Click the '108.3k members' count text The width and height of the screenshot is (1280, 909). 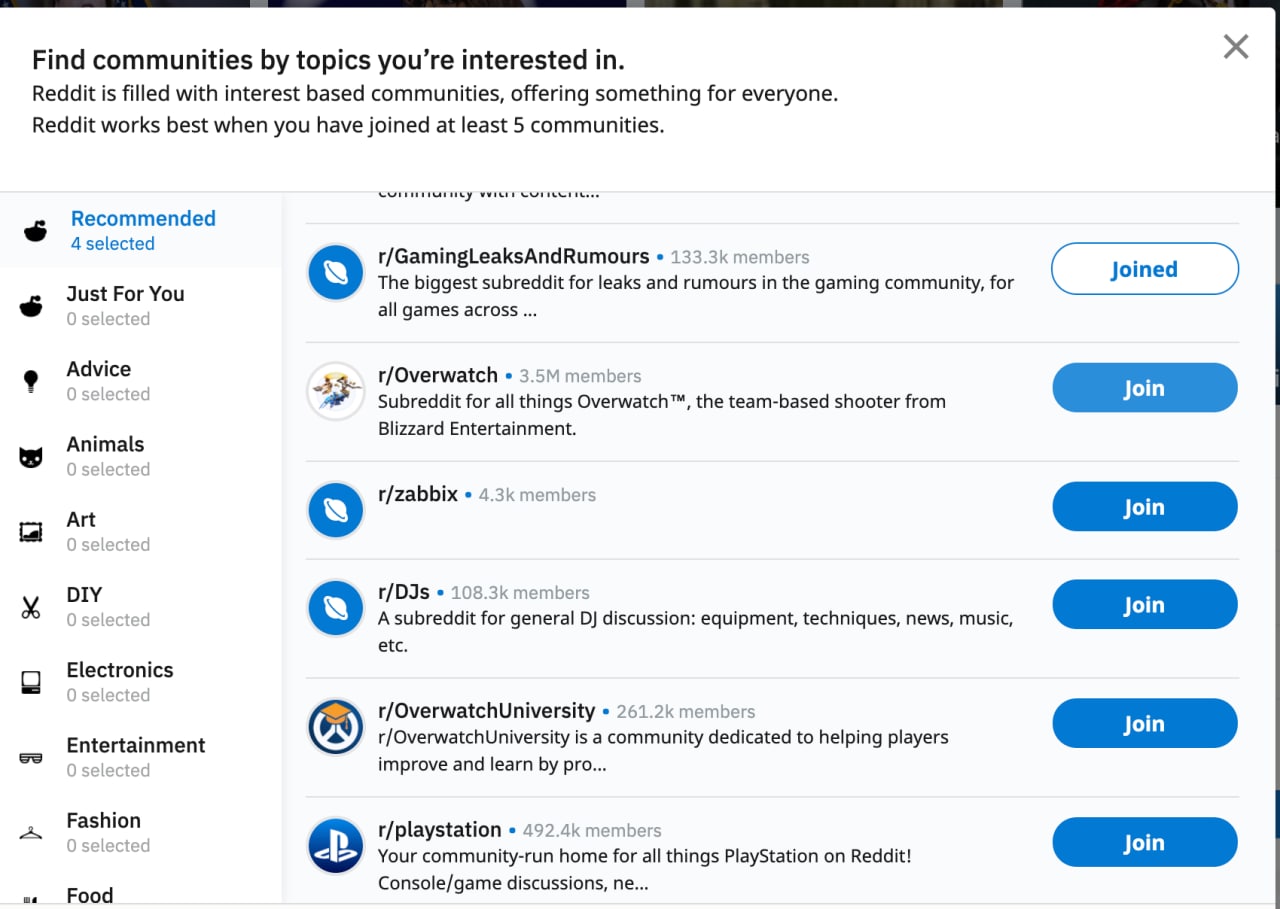click(x=520, y=594)
